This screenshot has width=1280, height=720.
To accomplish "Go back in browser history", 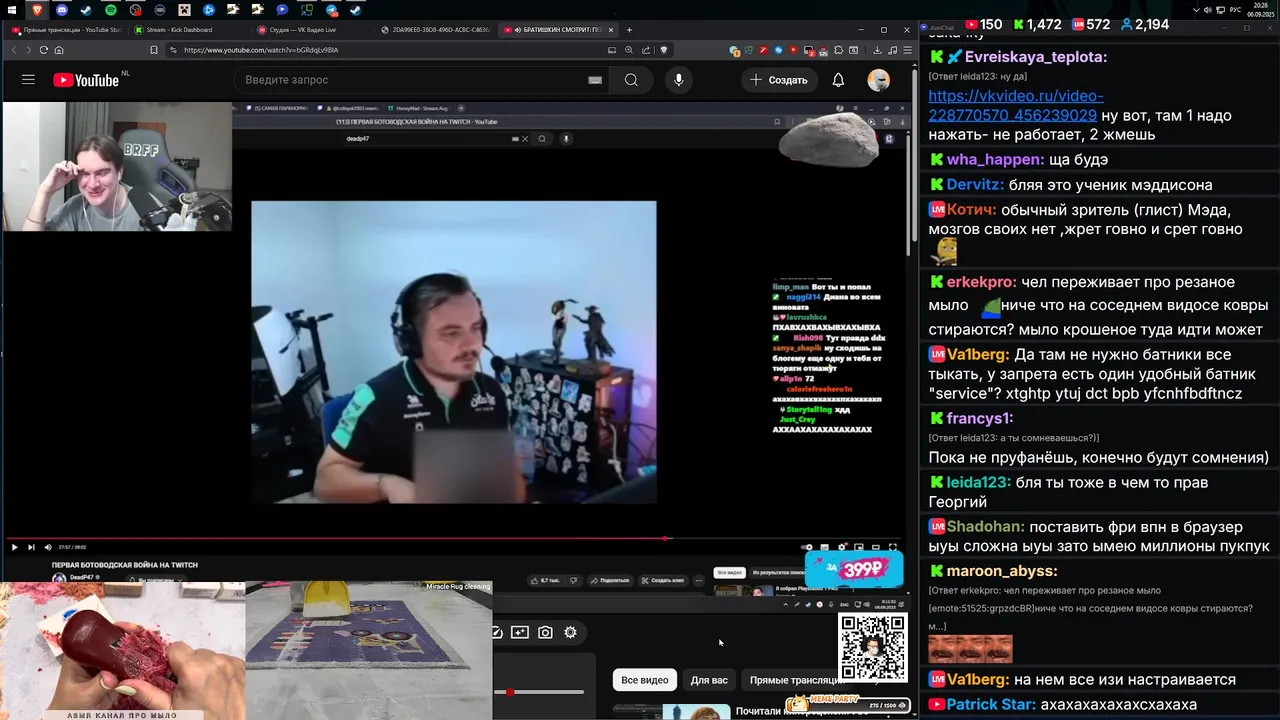I will 14,50.
